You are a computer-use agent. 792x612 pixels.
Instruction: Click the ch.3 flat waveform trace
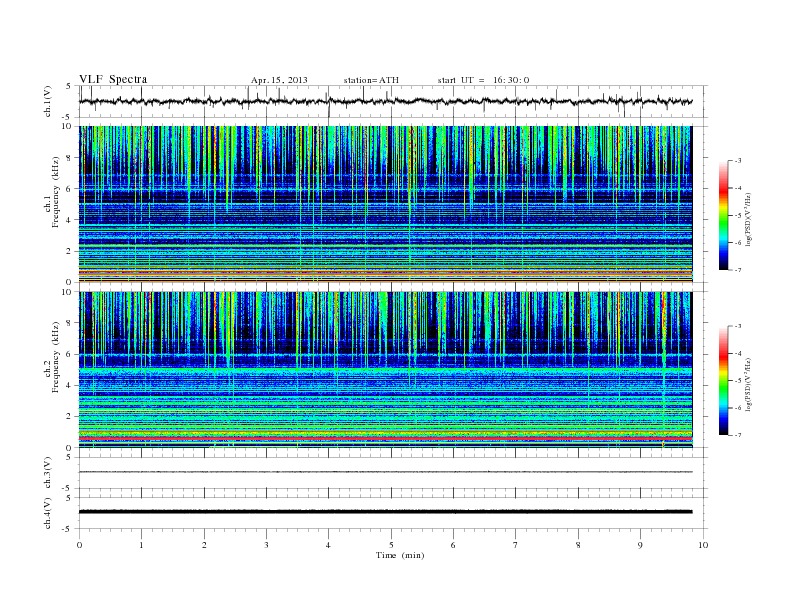point(385,472)
